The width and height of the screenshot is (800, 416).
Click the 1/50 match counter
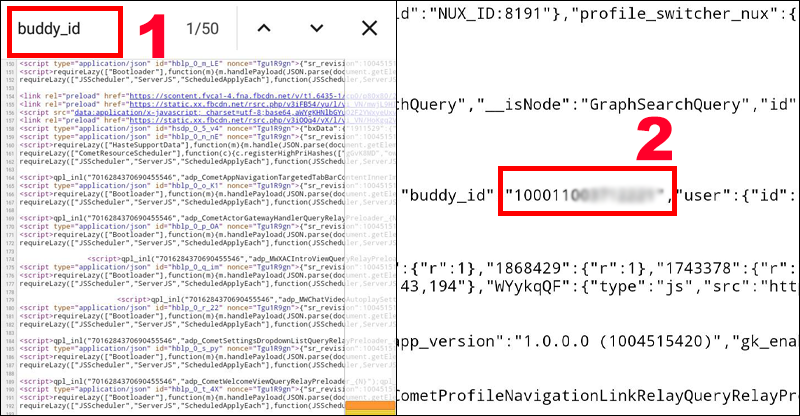pos(204,29)
